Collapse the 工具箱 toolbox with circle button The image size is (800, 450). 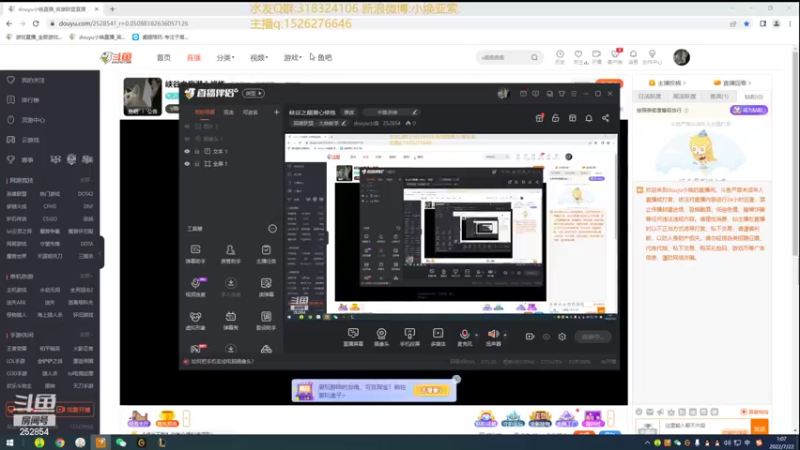tap(272, 229)
